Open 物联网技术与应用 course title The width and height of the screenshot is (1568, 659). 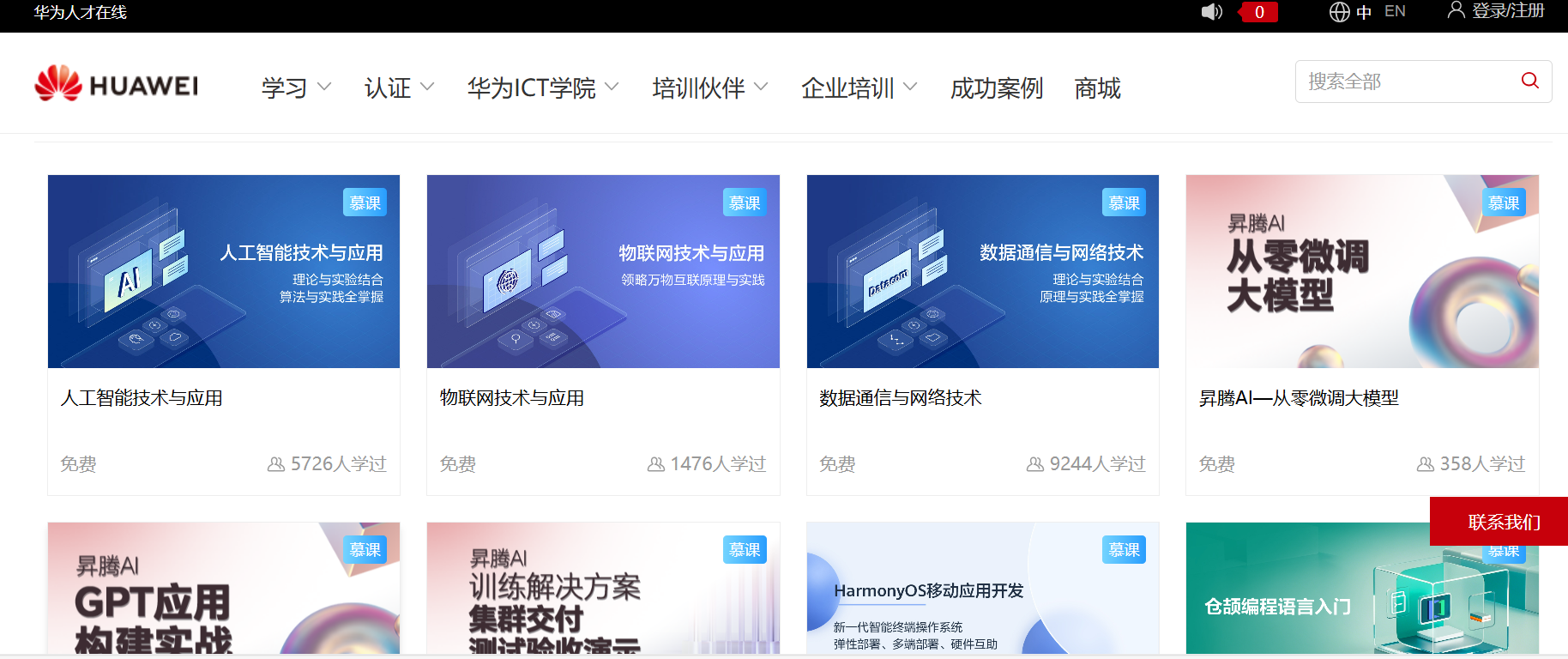coord(512,398)
